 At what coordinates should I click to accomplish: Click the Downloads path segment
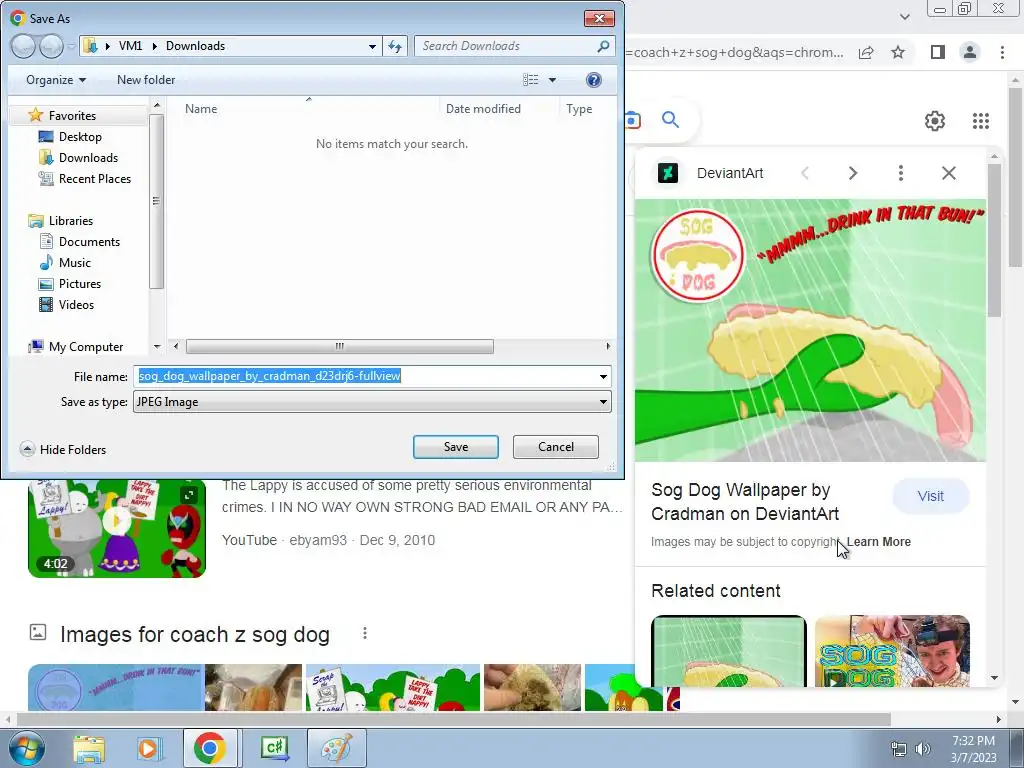pos(195,46)
